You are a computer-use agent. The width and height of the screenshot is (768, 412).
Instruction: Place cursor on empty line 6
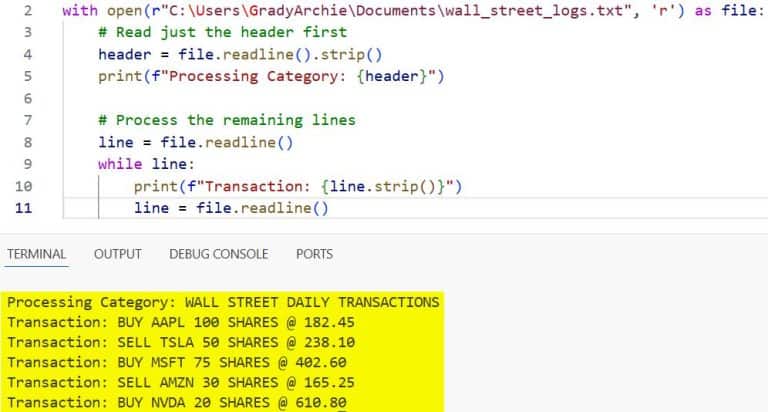(300, 98)
